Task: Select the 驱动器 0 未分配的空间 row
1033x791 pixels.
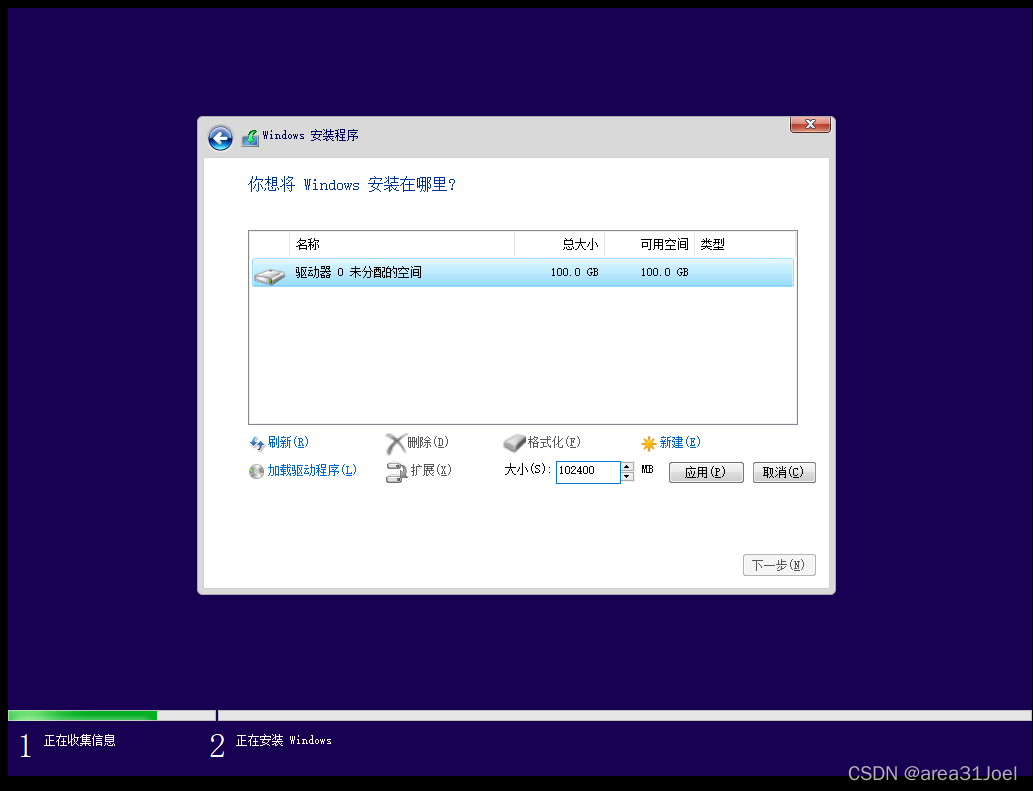Action: 522,272
